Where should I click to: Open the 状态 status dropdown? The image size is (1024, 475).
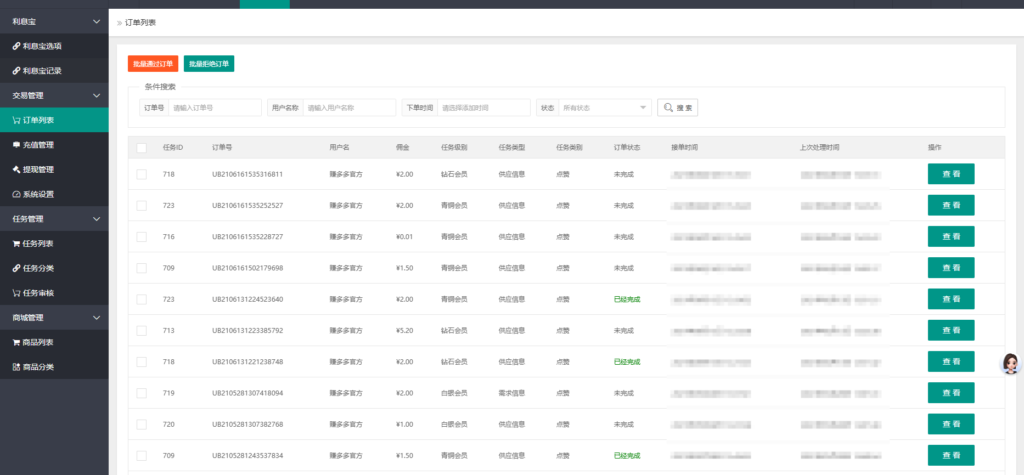coord(605,108)
